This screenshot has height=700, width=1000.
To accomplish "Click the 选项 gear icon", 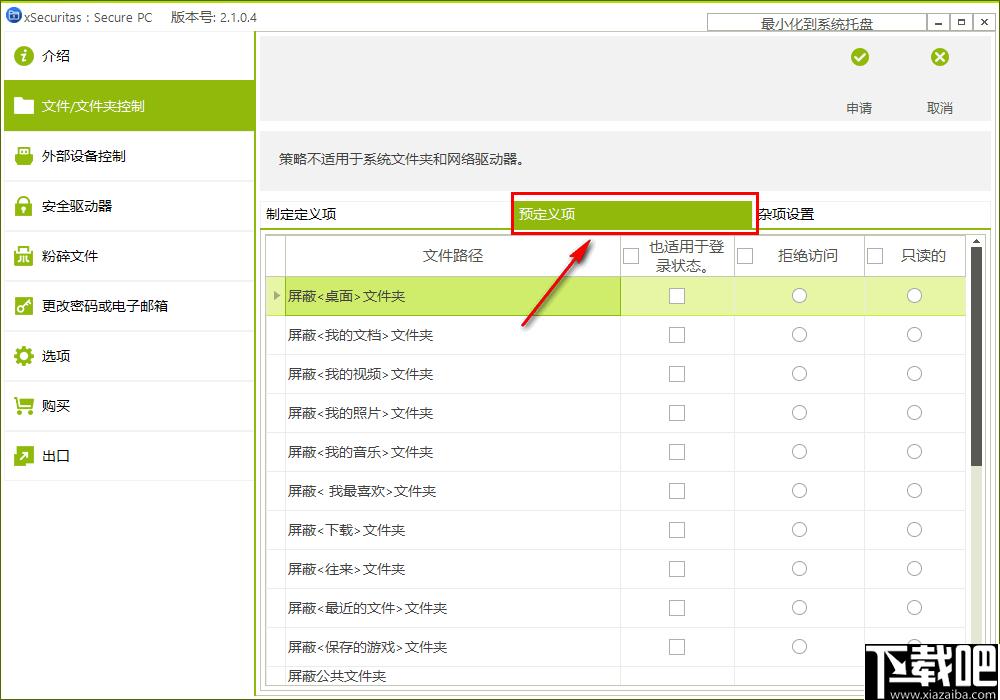I will pos(24,356).
